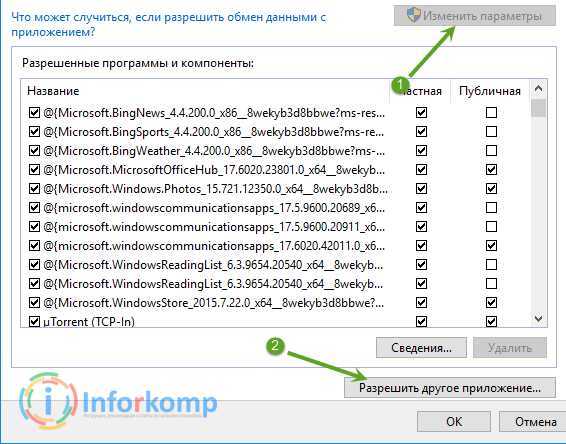Click the Inforkomp logo watermark
Image resolution: width=566 pixels, height=444 pixels.
118,401
